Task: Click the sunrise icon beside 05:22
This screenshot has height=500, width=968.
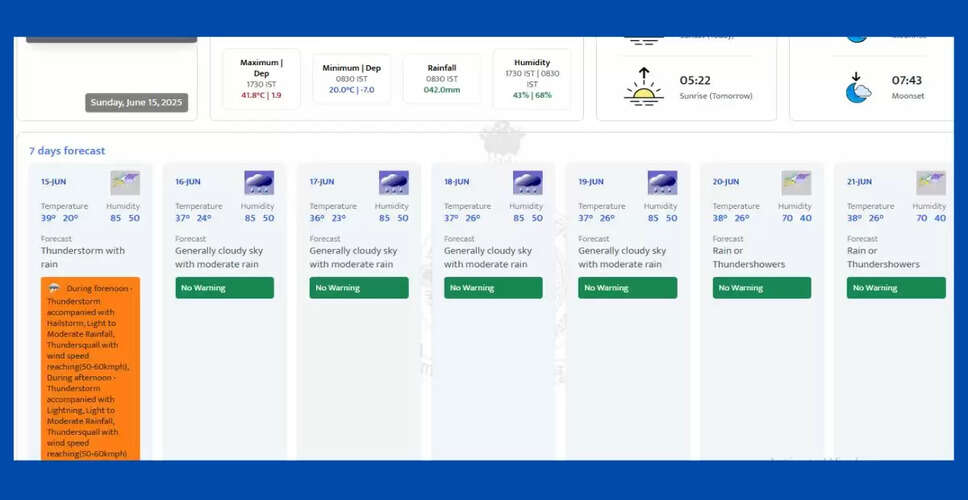Action: (x=643, y=87)
